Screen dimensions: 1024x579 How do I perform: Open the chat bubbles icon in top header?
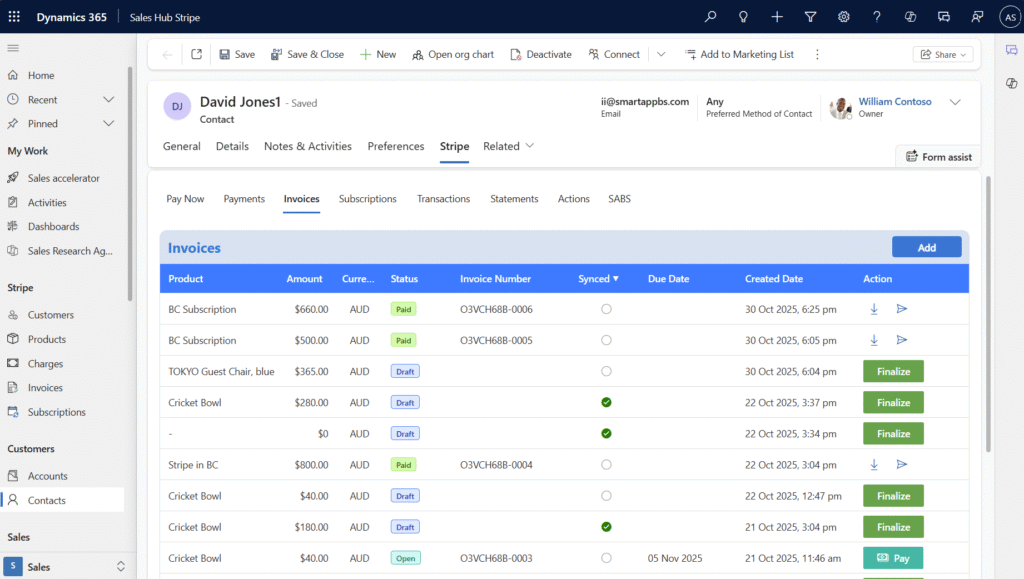pos(944,17)
